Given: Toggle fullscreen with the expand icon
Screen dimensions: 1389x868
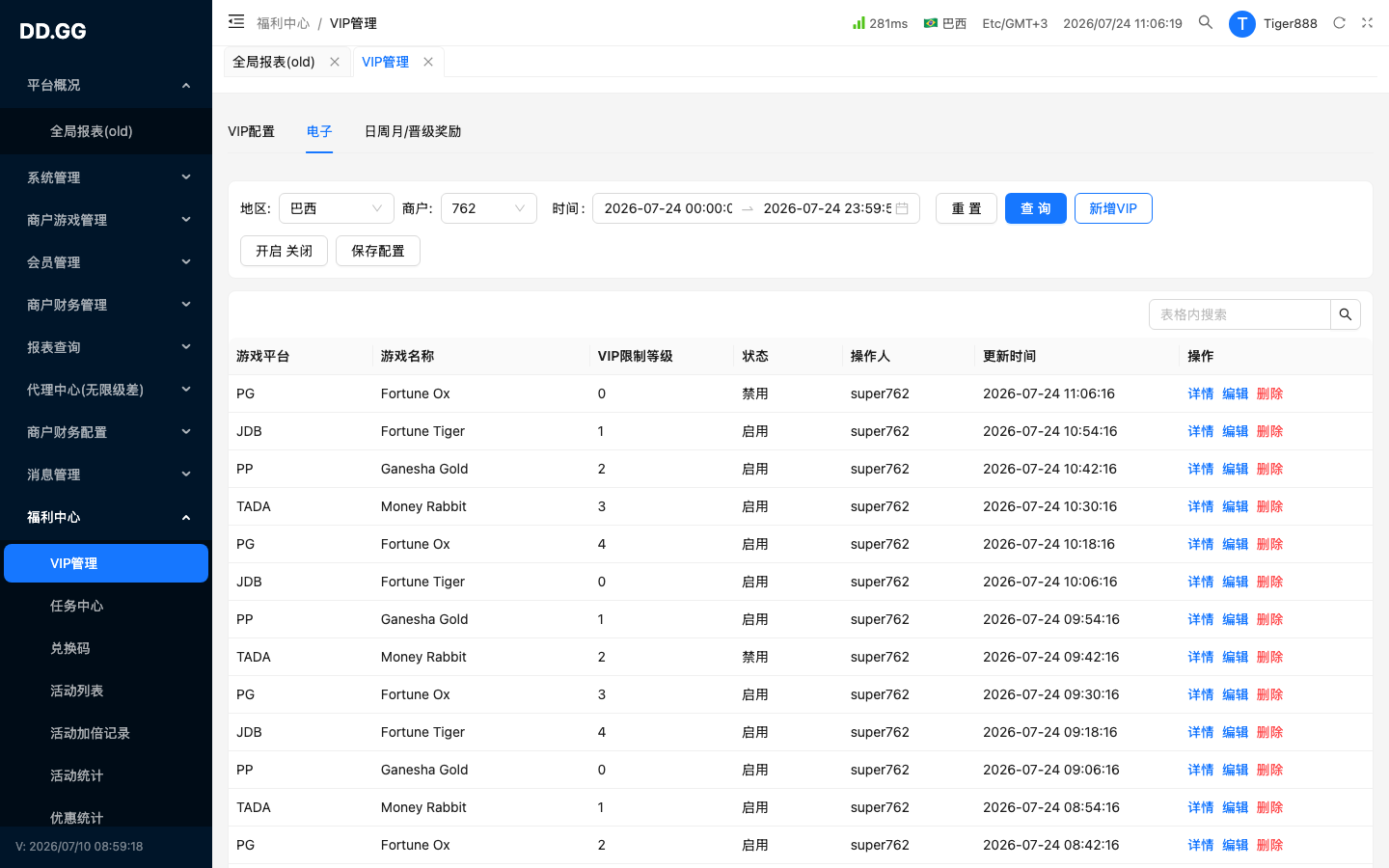Looking at the screenshot, I should click(x=1367, y=23).
